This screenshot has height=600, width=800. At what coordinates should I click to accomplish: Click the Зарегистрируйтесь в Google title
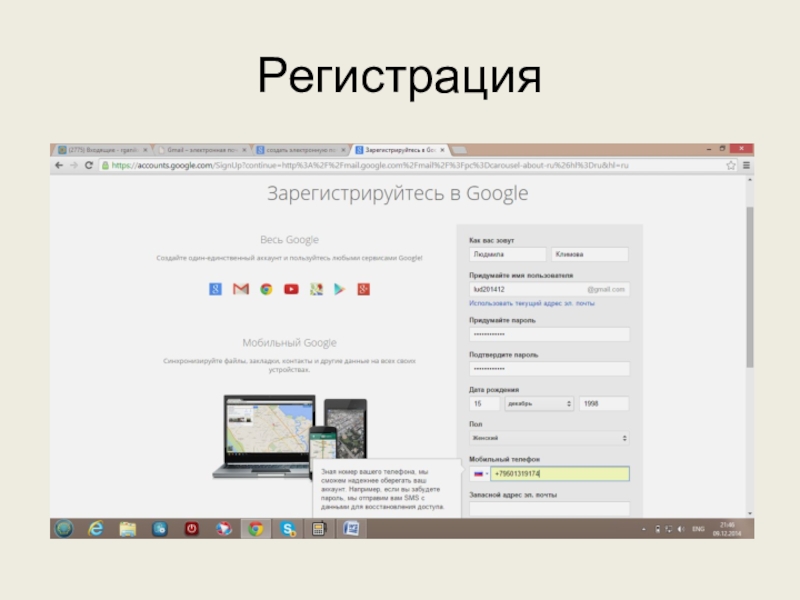(x=397, y=194)
